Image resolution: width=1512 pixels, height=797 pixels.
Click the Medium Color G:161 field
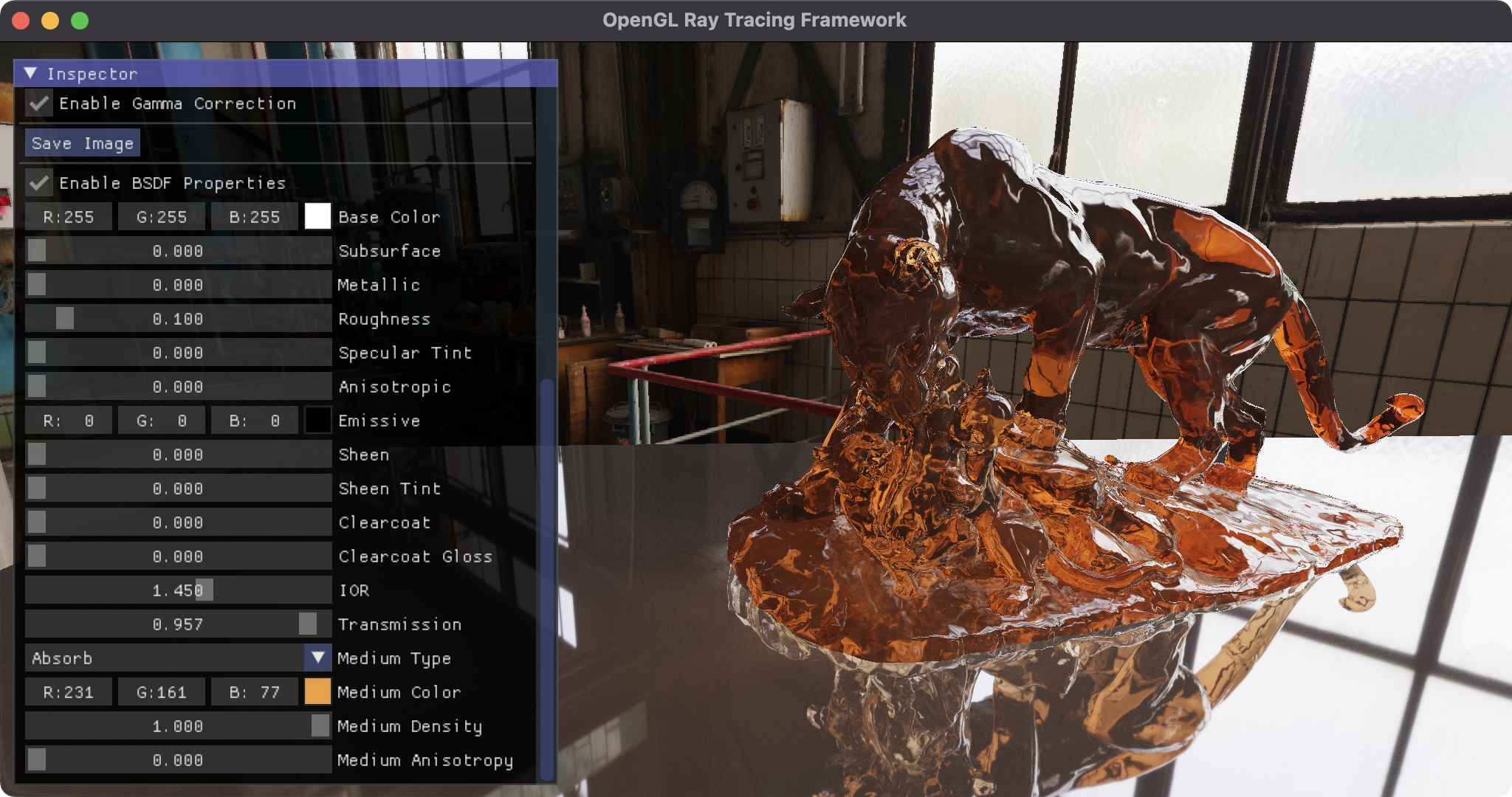point(162,692)
